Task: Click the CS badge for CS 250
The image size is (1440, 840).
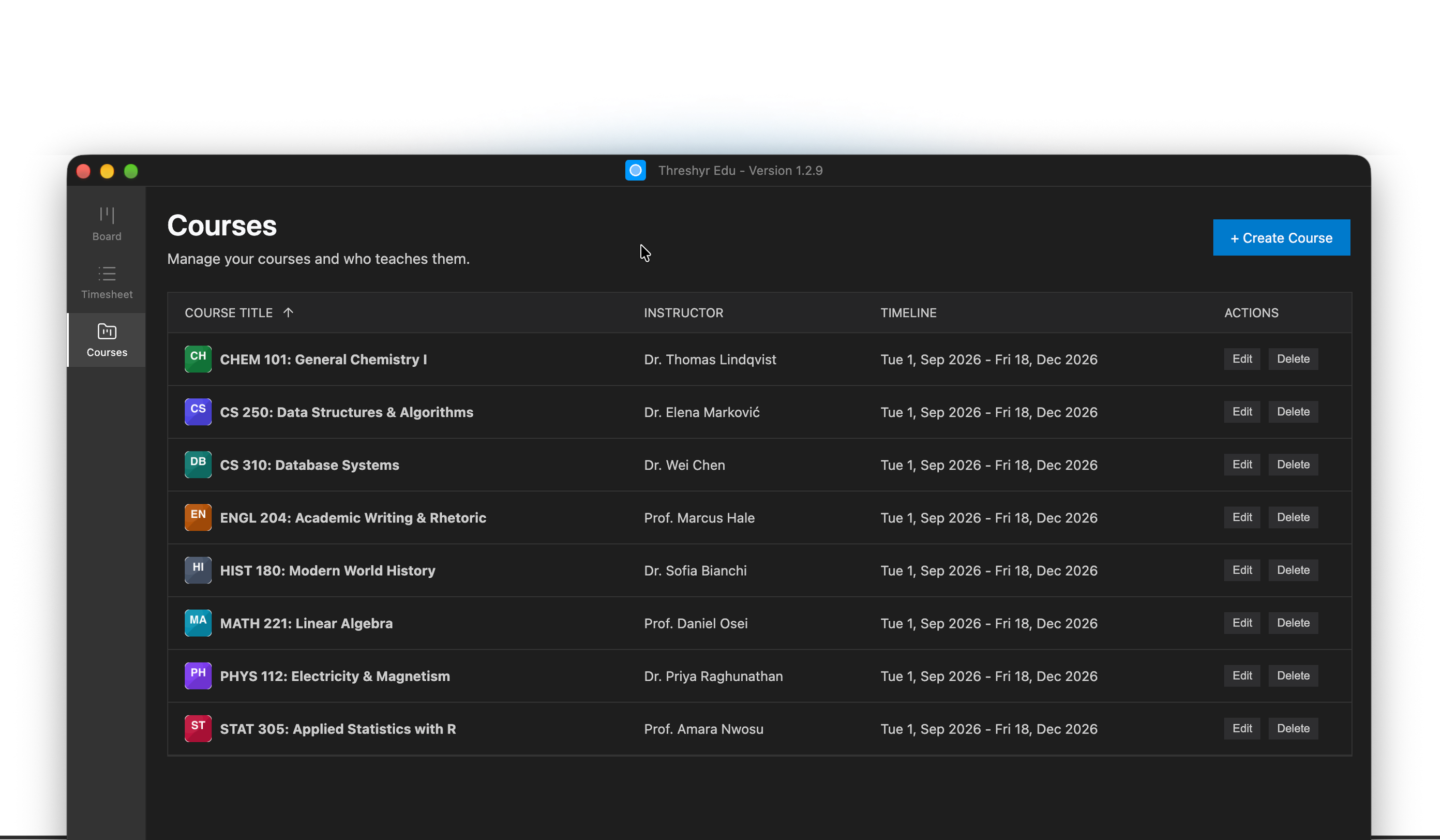Action: click(198, 412)
